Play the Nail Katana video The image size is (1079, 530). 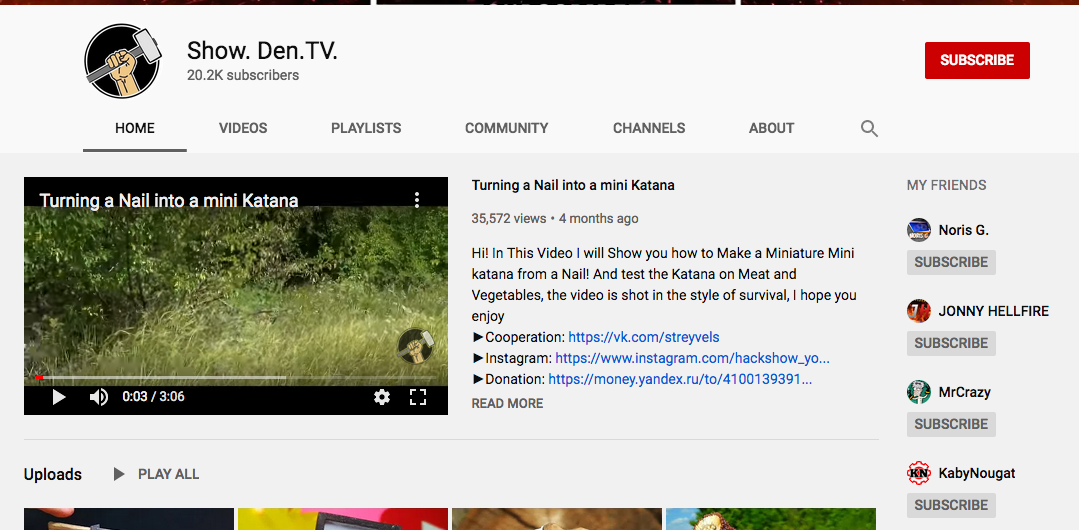[59, 397]
